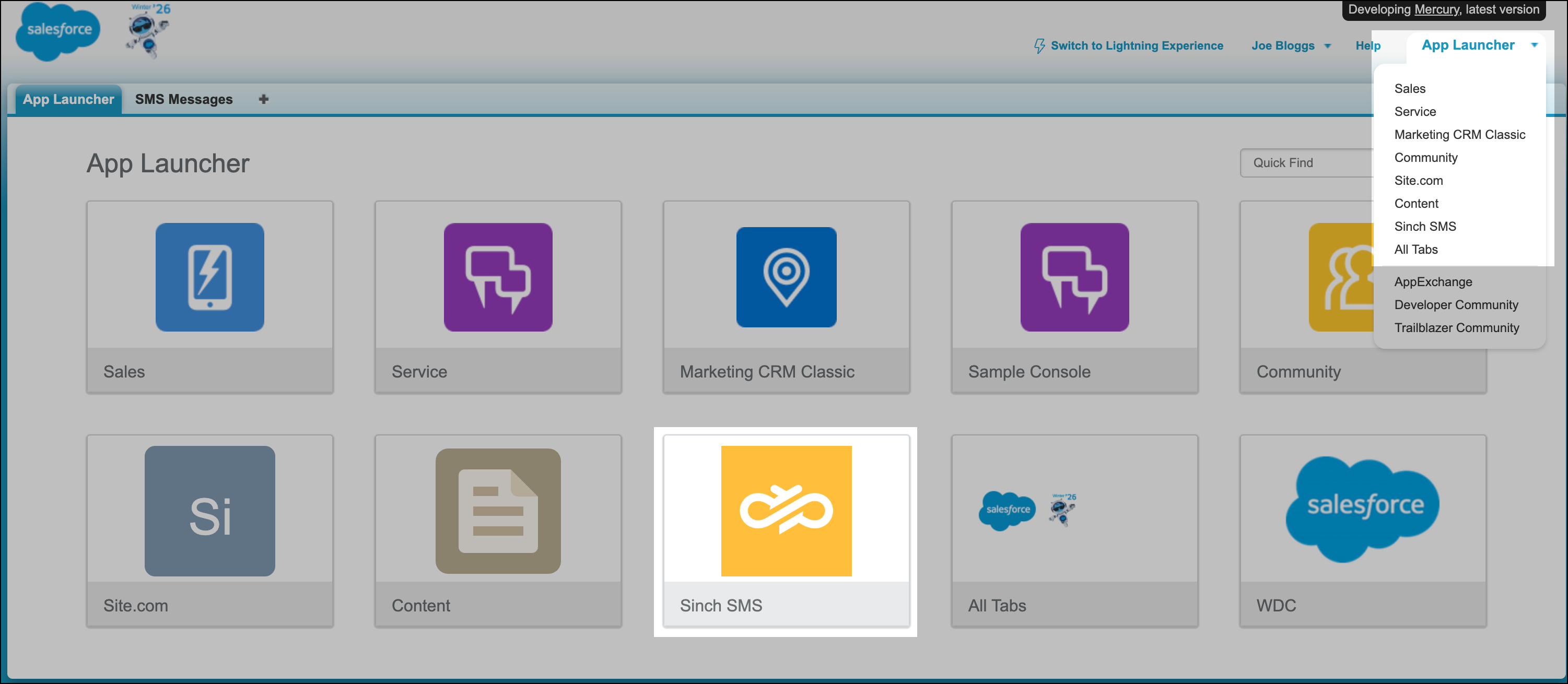Image resolution: width=1568 pixels, height=684 pixels.
Task: Open the Help link
Action: (1368, 45)
